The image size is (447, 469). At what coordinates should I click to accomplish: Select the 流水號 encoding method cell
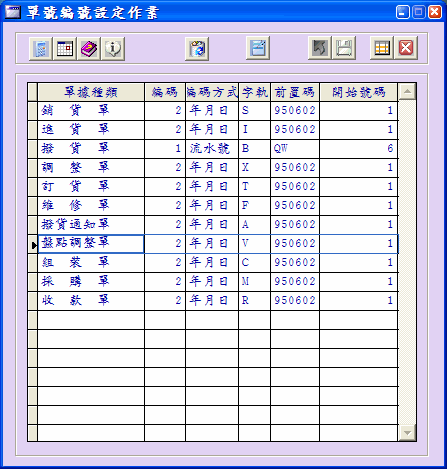[212, 149]
